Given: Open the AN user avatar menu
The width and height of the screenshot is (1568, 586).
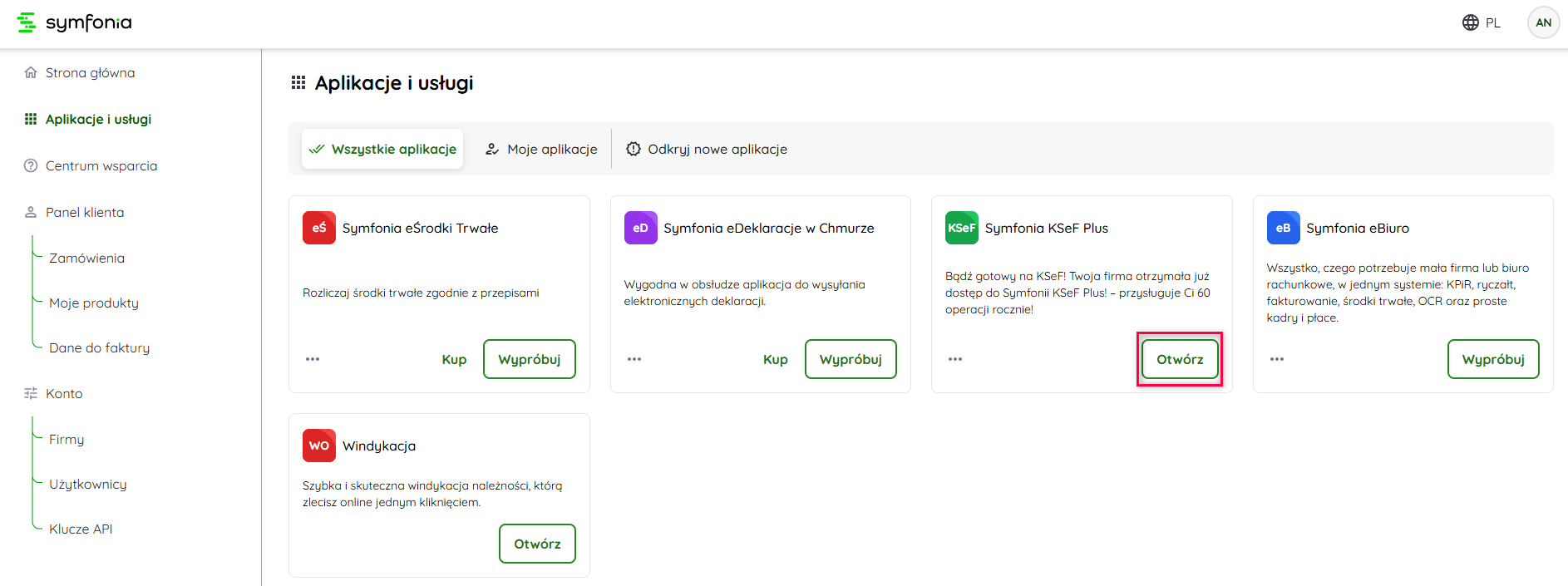Looking at the screenshot, I should [1543, 22].
